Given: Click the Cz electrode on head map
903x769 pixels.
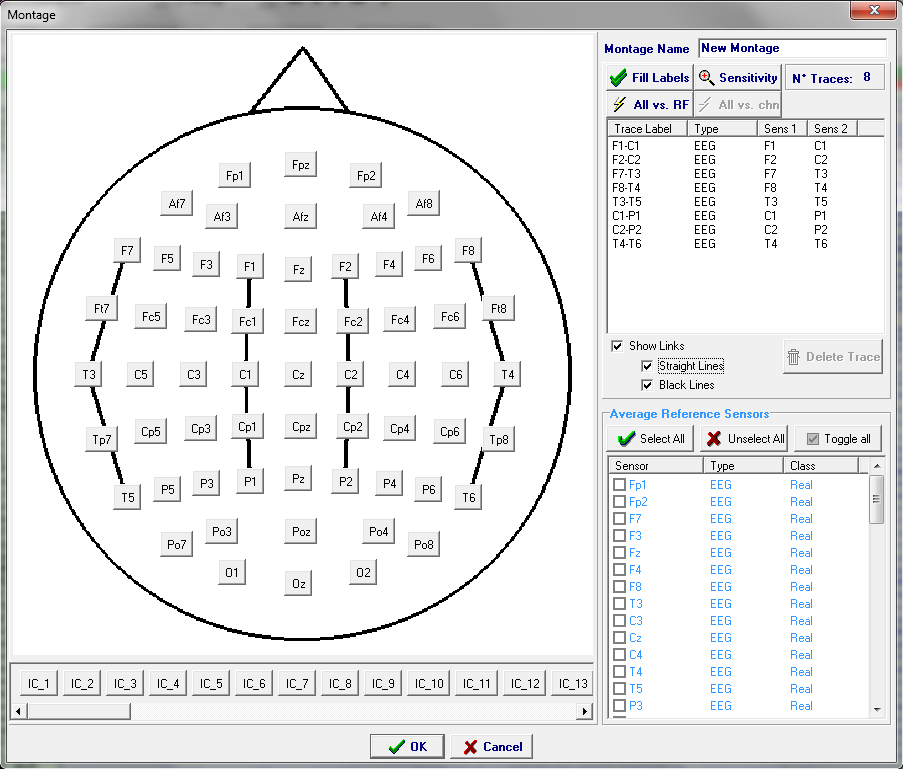Looking at the screenshot, I should tap(298, 374).
